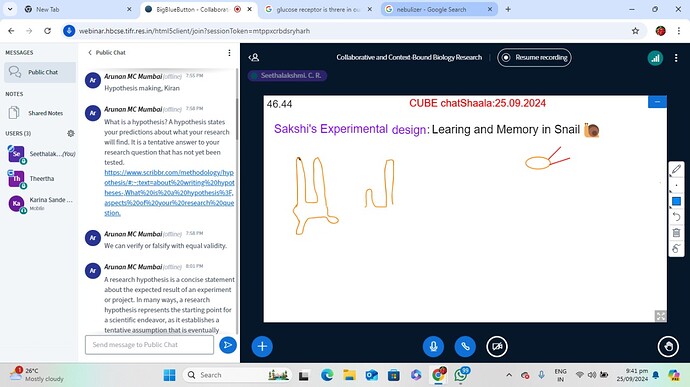
Task: Open WhatsApp from the taskbar
Action: 461,375
